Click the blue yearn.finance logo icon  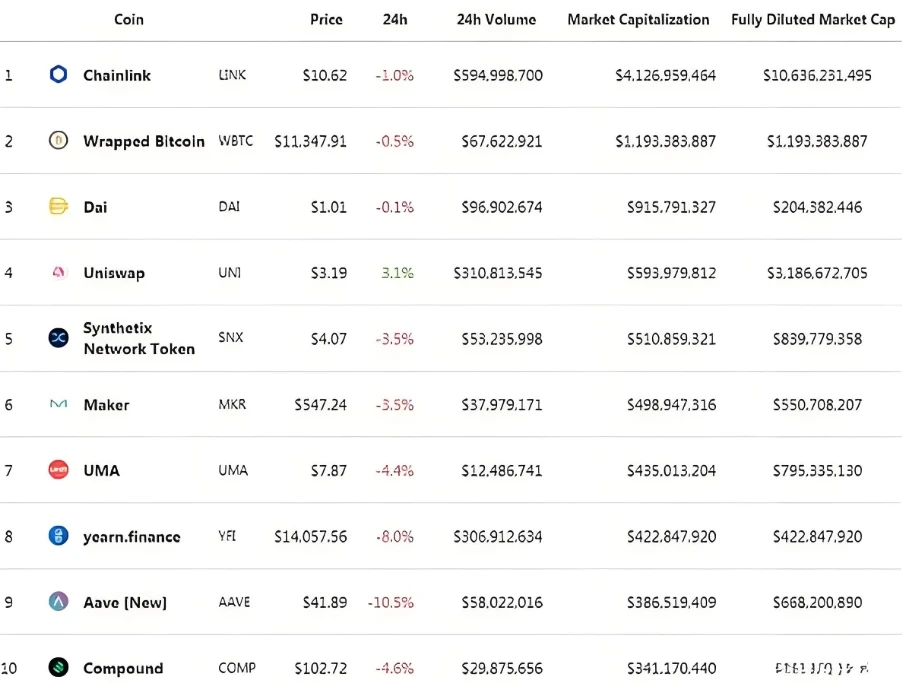[58, 536]
